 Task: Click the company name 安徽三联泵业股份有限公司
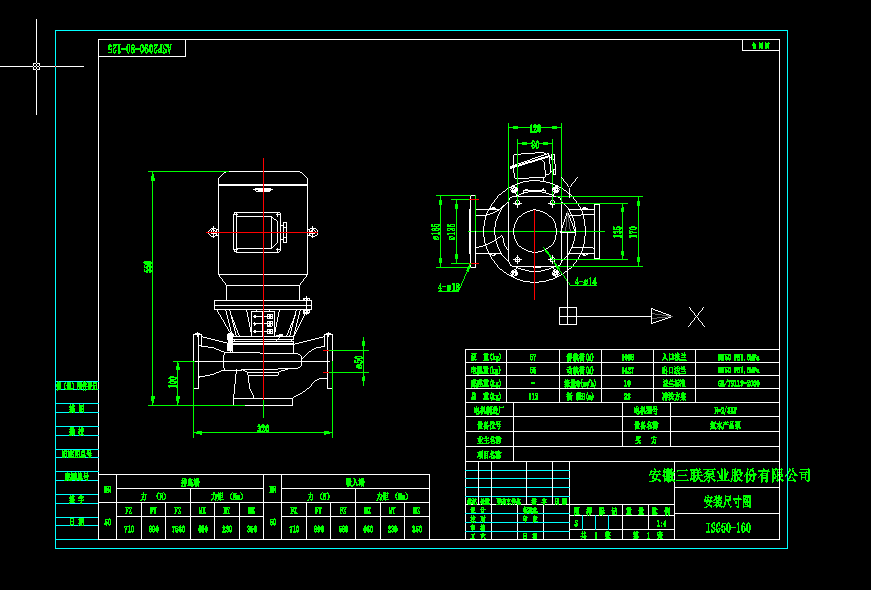pyautogui.click(x=728, y=475)
